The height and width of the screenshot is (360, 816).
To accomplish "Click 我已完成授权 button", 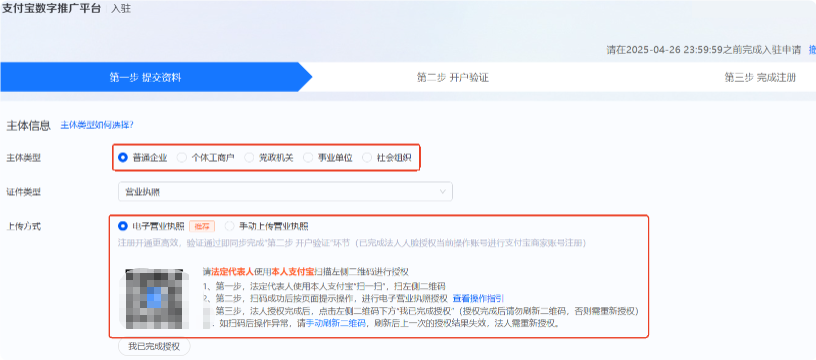I will pos(154,346).
